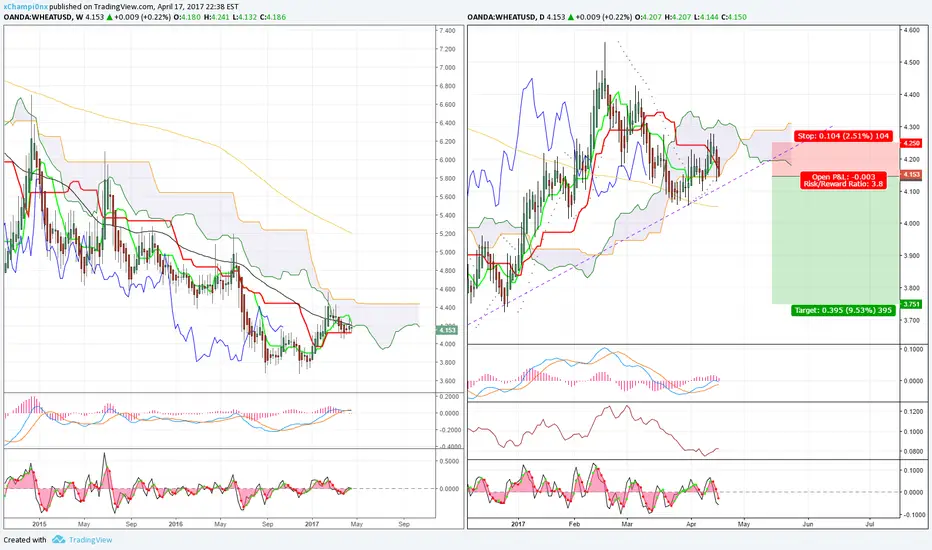Click the Apr label on daily time axis

coord(691,524)
